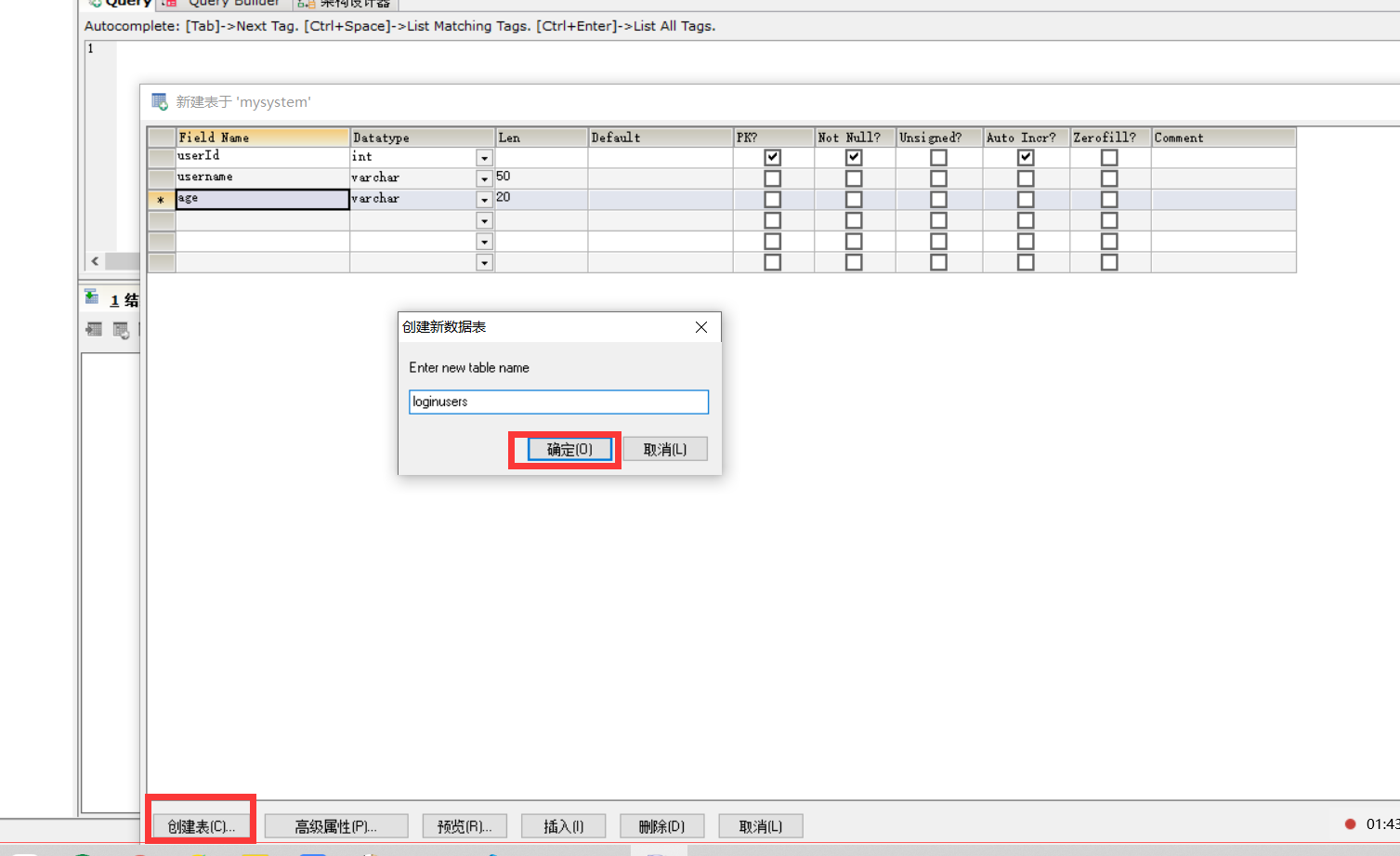Click the Default cell in the userId row
This screenshot has width=1400, height=856.
coord(661,158)
